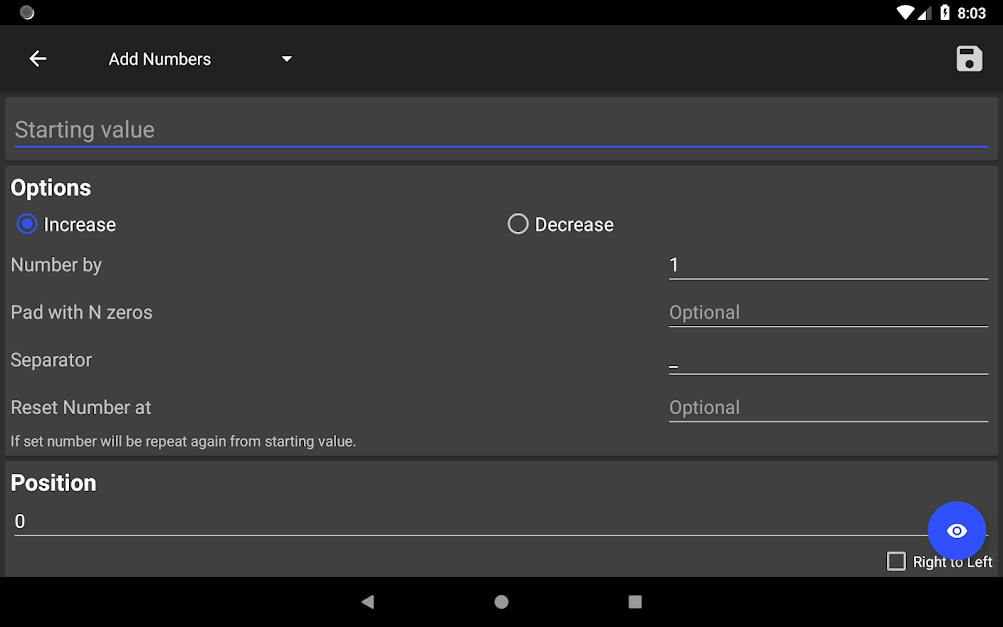Click the Reset Number at field
Image resolution: width=1003 pixels, height=627 pixels.
[828, 408]
